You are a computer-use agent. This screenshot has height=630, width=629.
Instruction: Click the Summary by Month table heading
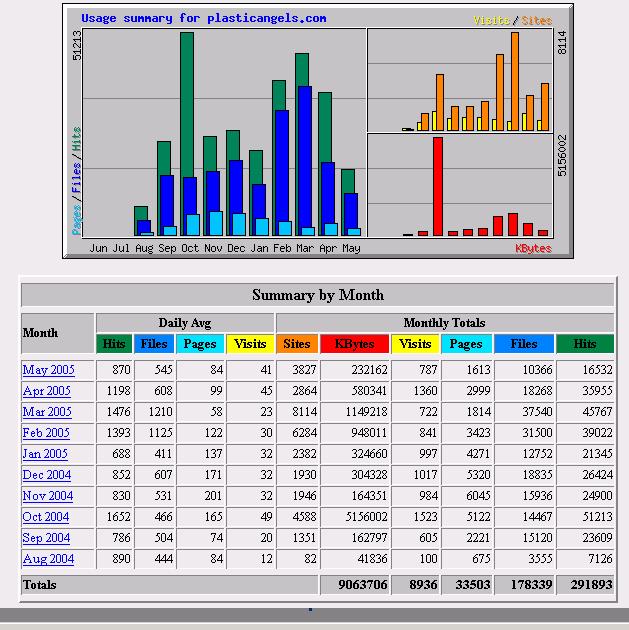(317, 295)
